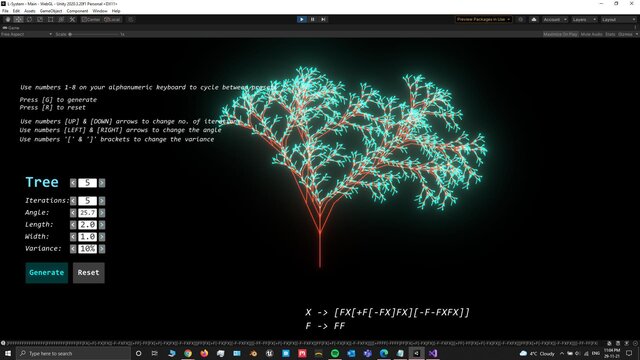The height and width of the screenshot is (360, 640).
Task: Increase the Variance value
Action: coord(102,249)
